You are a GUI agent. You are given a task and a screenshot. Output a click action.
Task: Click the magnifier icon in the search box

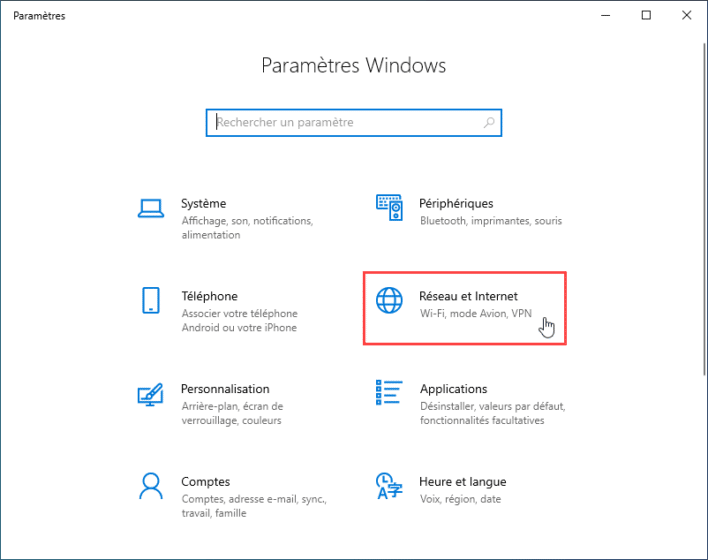pyautogui.click(x=489, y=123)
